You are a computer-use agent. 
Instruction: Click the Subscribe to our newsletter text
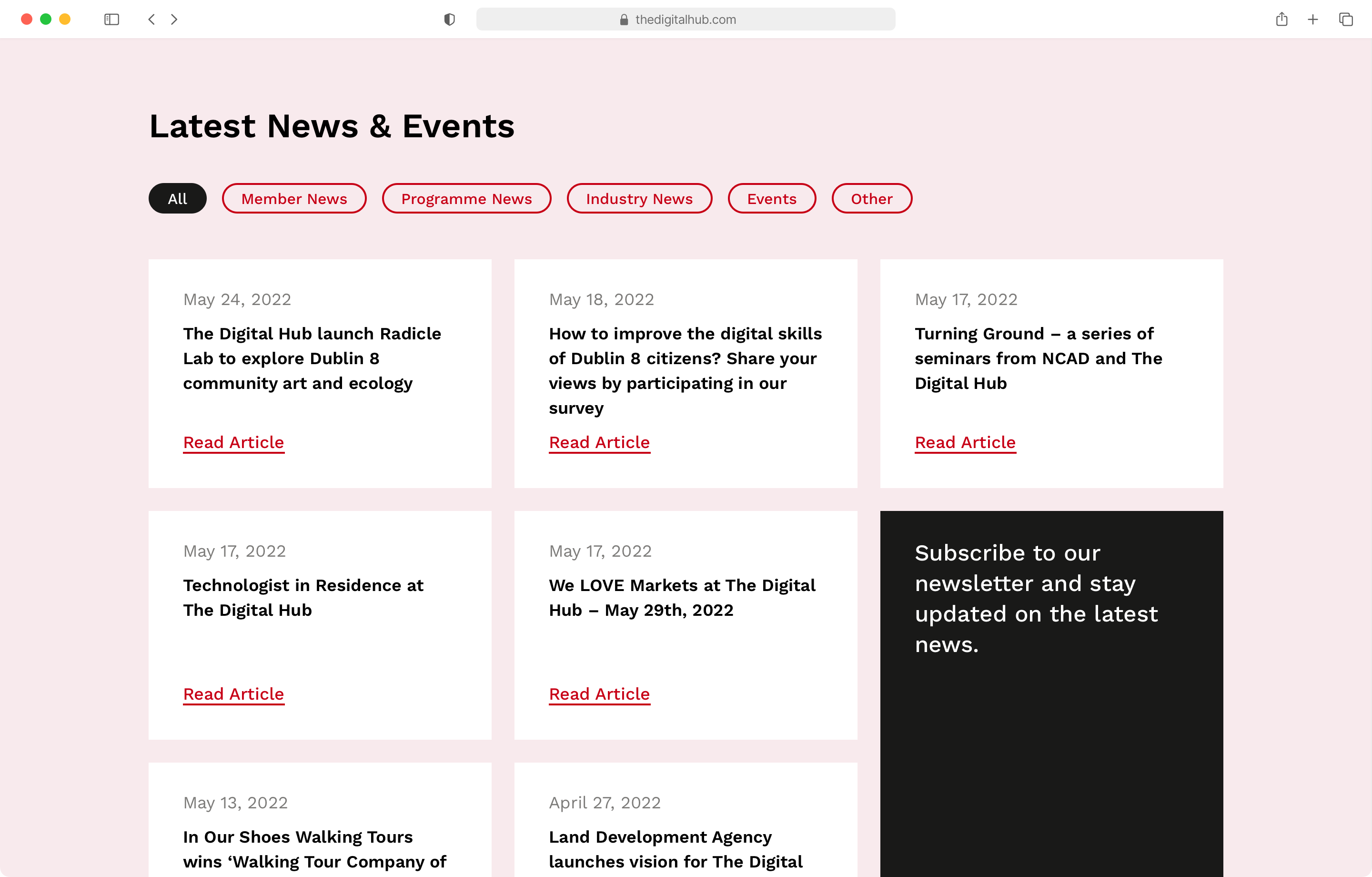pyautogui.click(x=1037, y=598)
